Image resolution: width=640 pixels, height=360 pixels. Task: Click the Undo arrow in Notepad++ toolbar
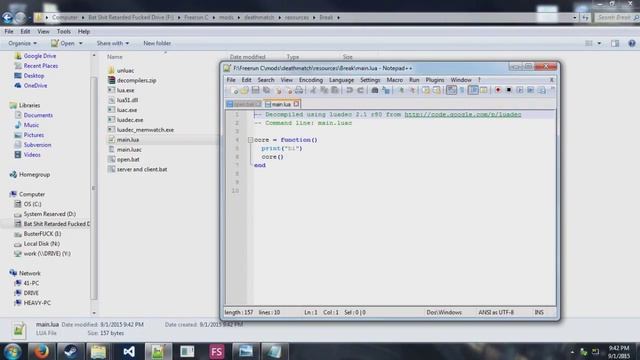pyautogui.click(x=349, y=90)
